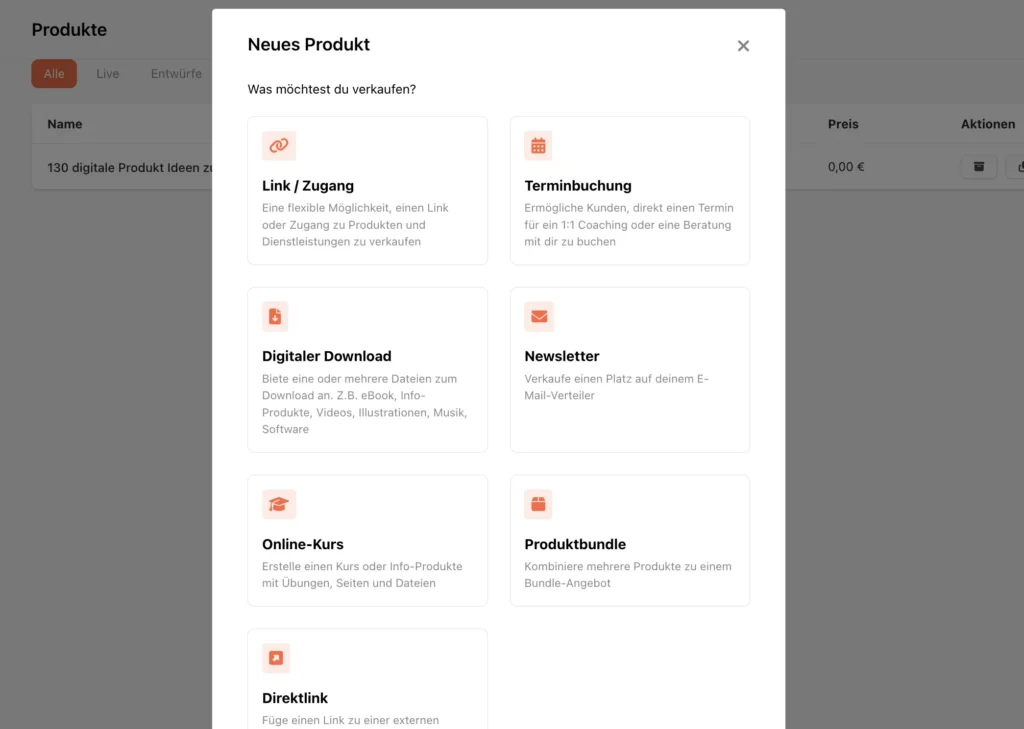Choose the Online-Kurs card description
This screenshot has height=729, width=1024.
click(362, 575)
